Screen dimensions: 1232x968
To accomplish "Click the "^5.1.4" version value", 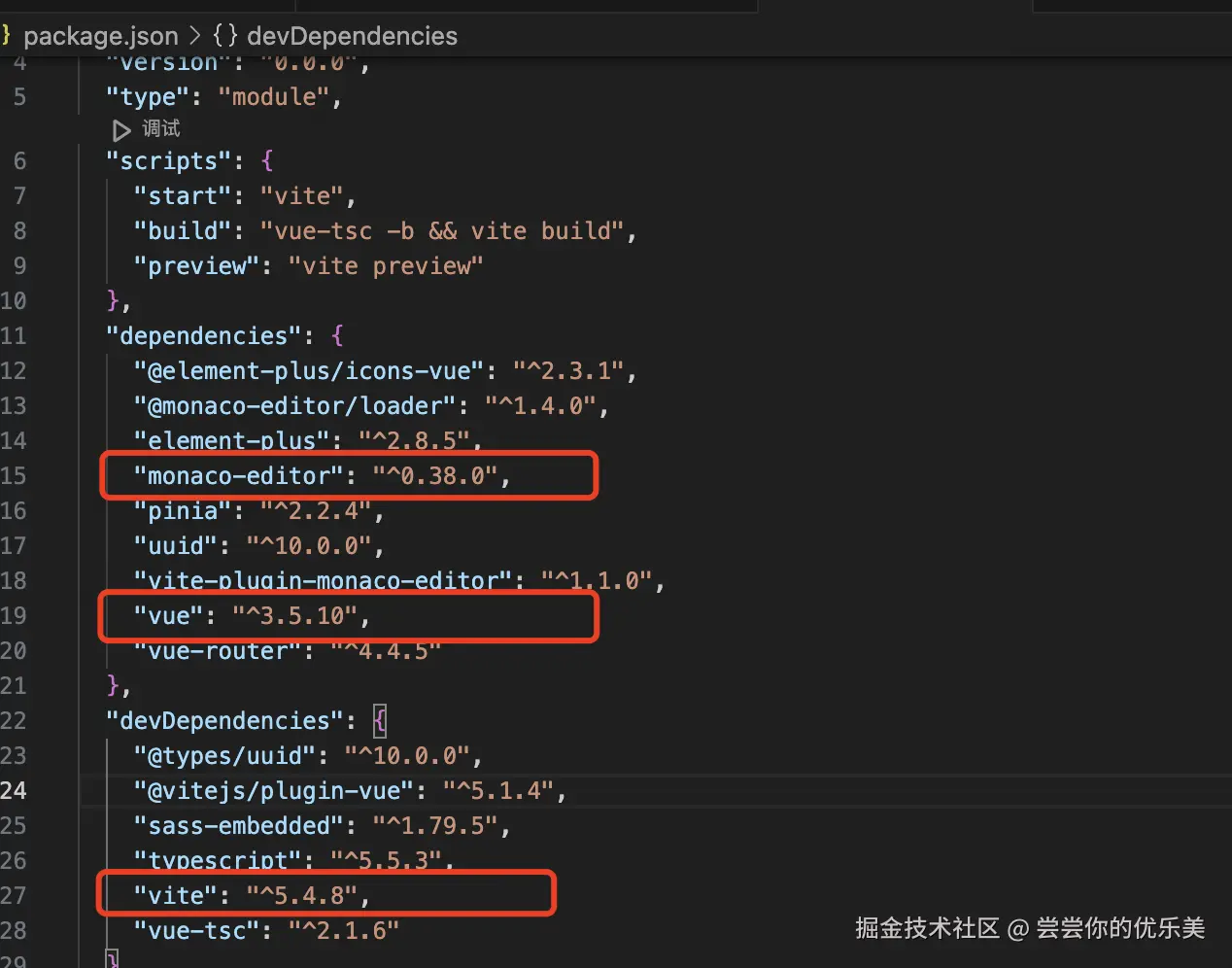I will 498,791.
